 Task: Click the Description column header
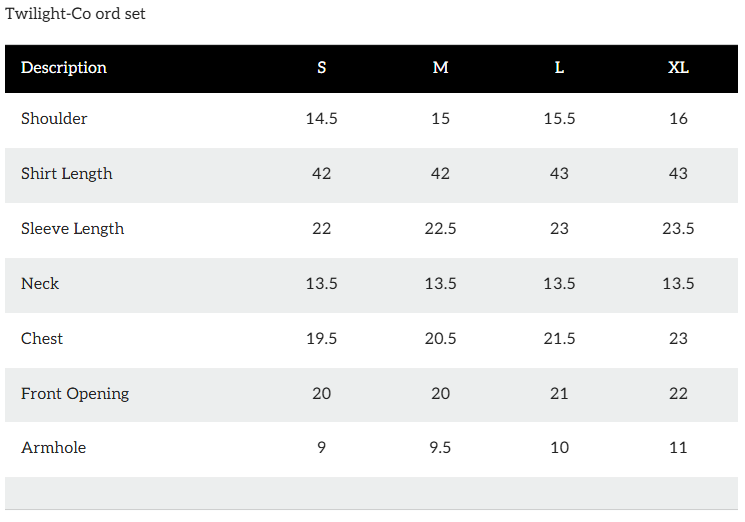pos(64,68)
